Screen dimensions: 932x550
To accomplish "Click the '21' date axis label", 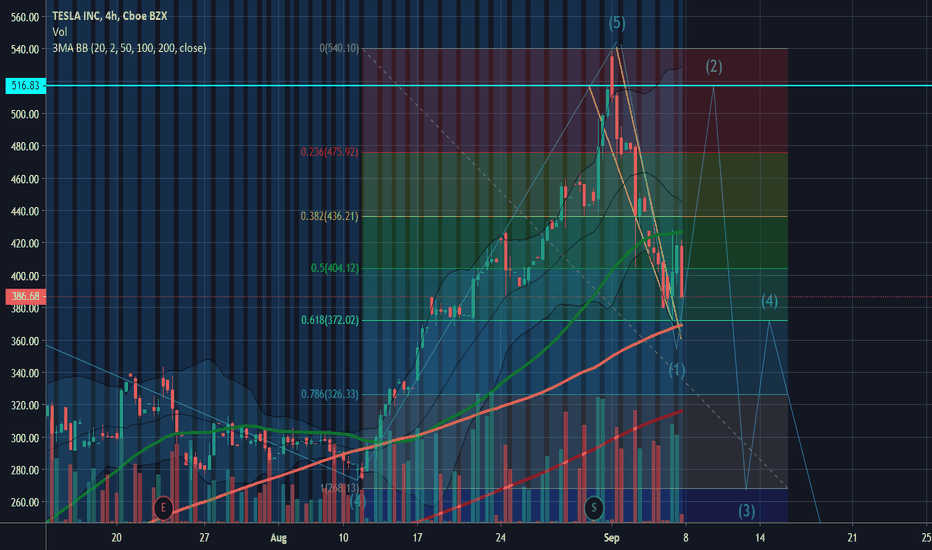I will (x=852, y=538).
